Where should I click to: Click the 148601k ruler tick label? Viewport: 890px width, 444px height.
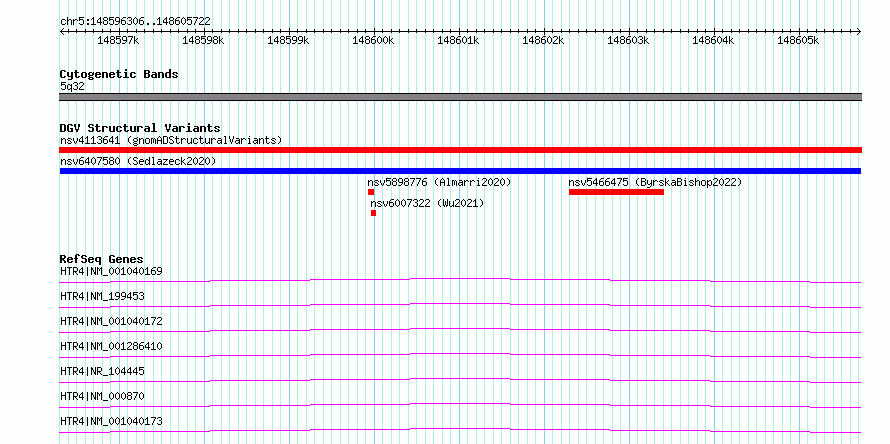pyautogui.click(x=458, y=40)
